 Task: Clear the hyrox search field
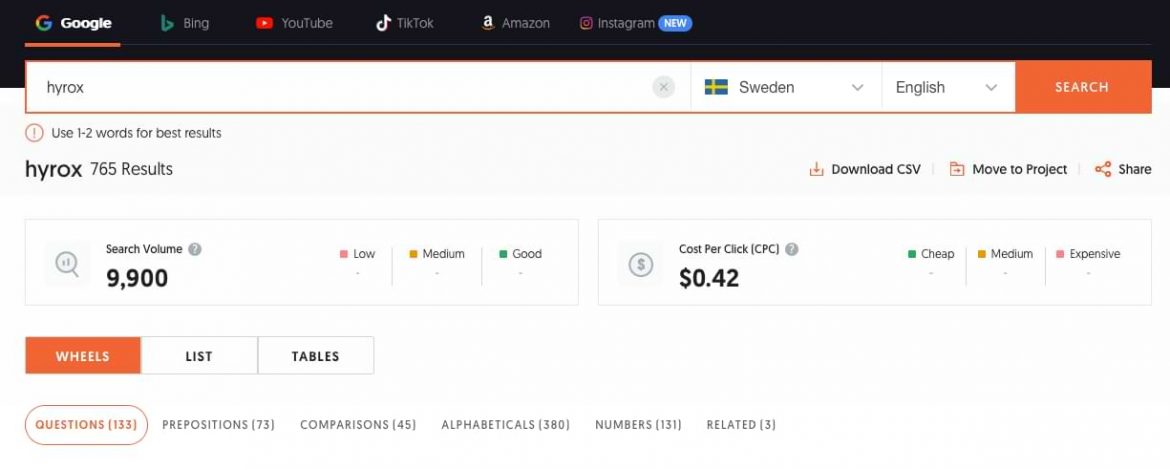[x=663, y=87]
